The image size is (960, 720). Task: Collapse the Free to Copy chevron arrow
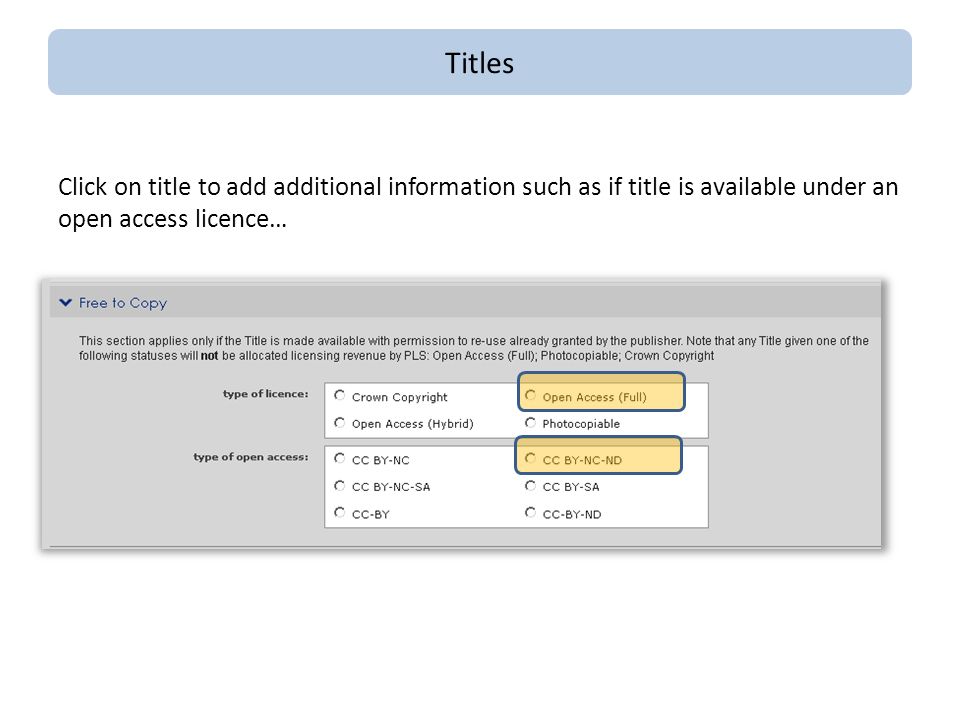(66, 302)
